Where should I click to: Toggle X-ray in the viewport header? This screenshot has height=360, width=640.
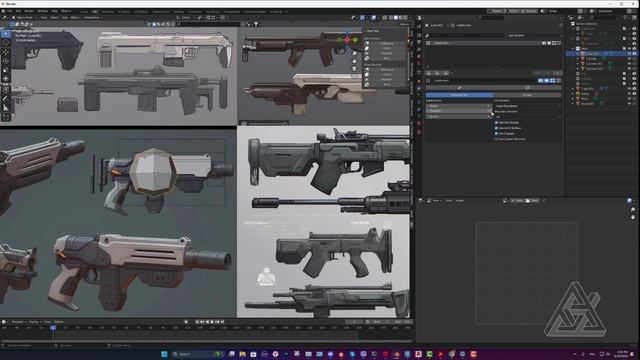pyautogui.click(x=384, y=18)
